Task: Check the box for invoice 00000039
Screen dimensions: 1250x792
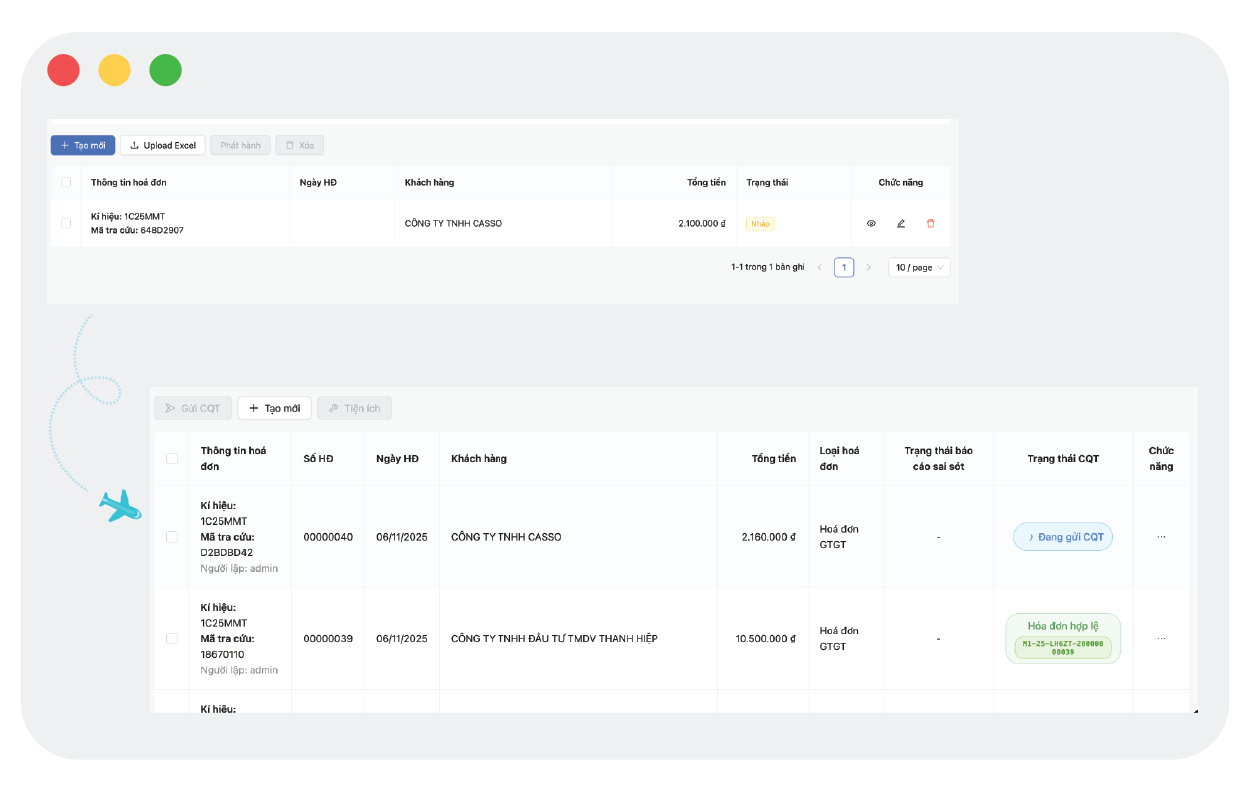Action: pos(172,638)
